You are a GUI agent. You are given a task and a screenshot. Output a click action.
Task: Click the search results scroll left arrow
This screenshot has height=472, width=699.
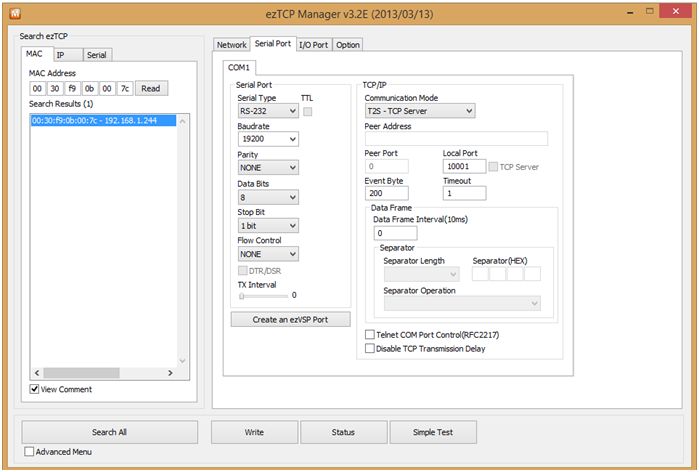tap(37, 373)
